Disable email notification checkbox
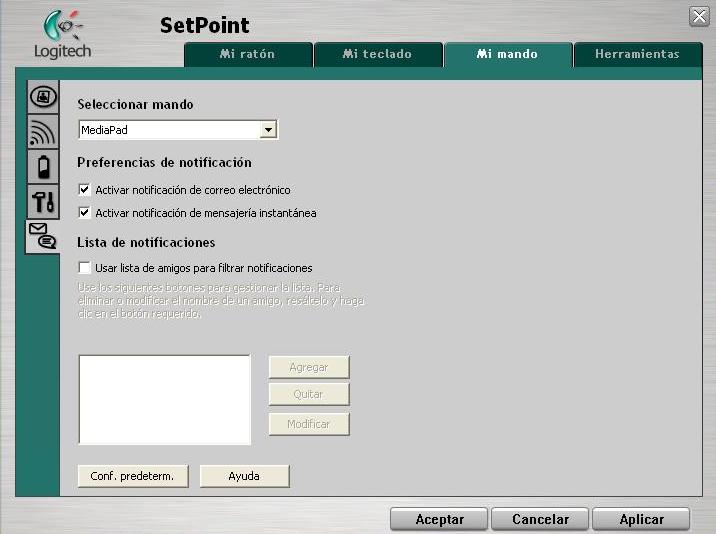This screenshot has width=716, height=534. (84, 190)
